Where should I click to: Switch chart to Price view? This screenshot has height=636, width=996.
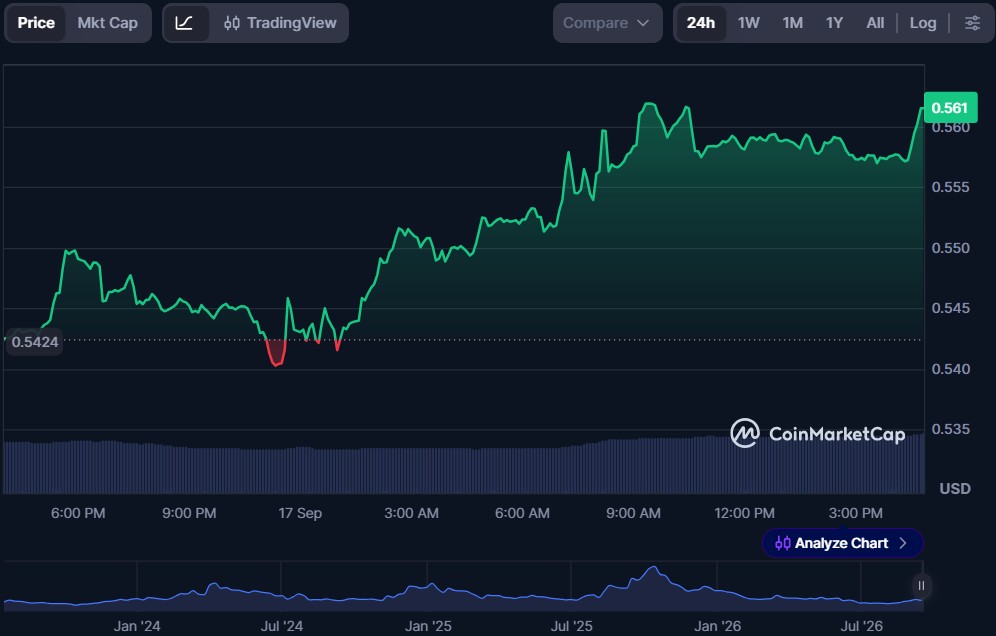click(36, 23)
